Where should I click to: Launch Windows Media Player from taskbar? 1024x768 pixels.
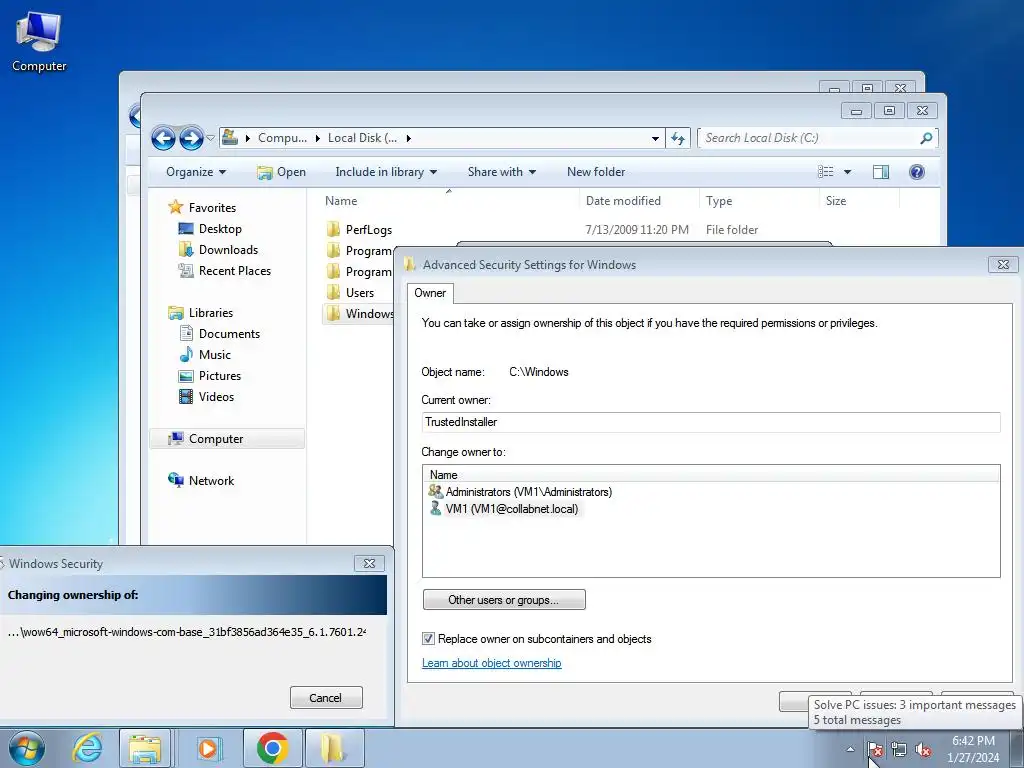[x=208, y=748]
